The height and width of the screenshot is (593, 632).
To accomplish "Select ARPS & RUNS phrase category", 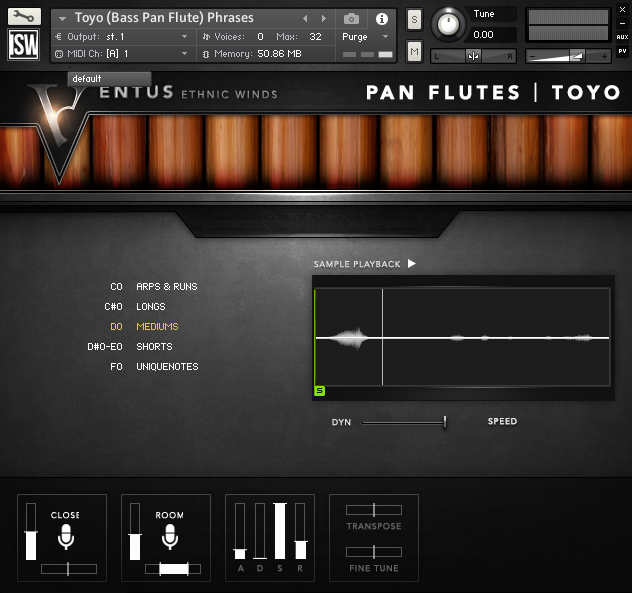I will [167, 287].
